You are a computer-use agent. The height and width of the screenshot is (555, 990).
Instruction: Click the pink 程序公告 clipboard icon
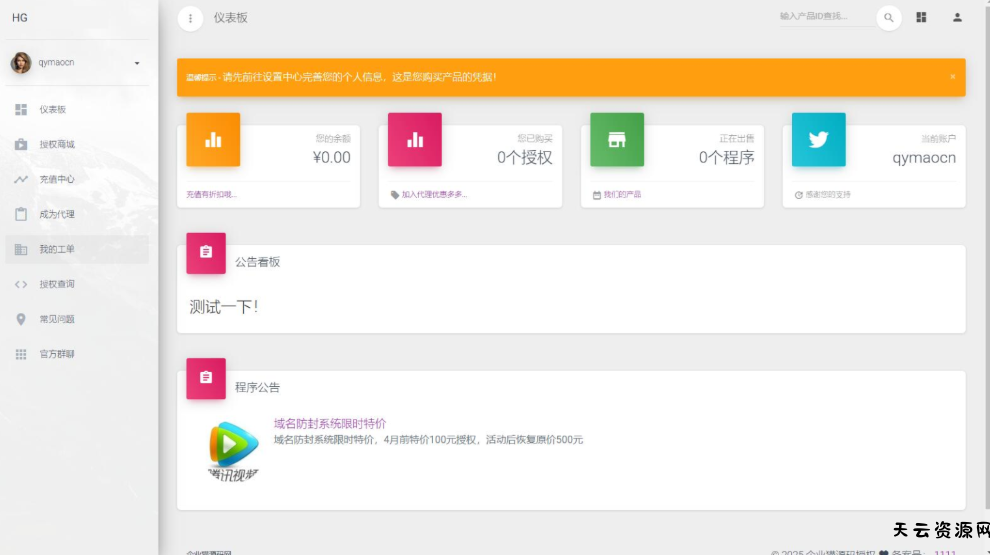(206, 378)
